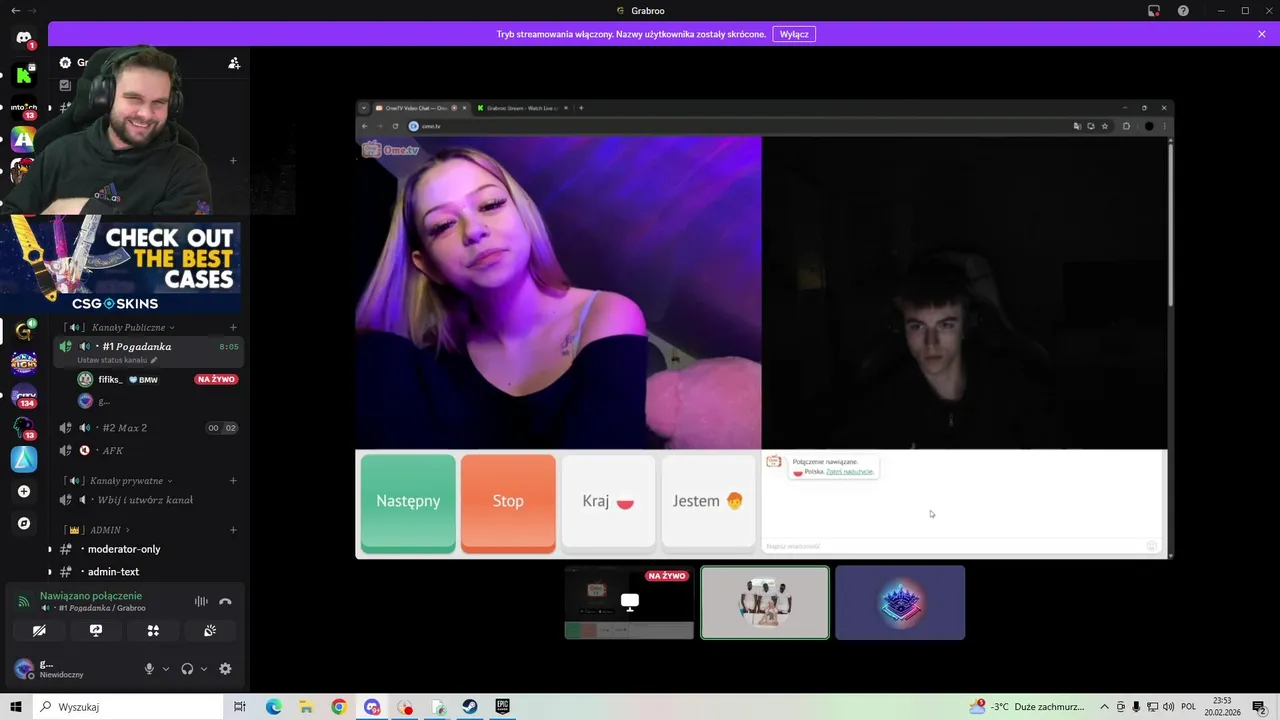Image resolution: width=1280 pixels, height=720 pixels.
Task: Go back with the Discord title bar arrow
Action: 15,10
